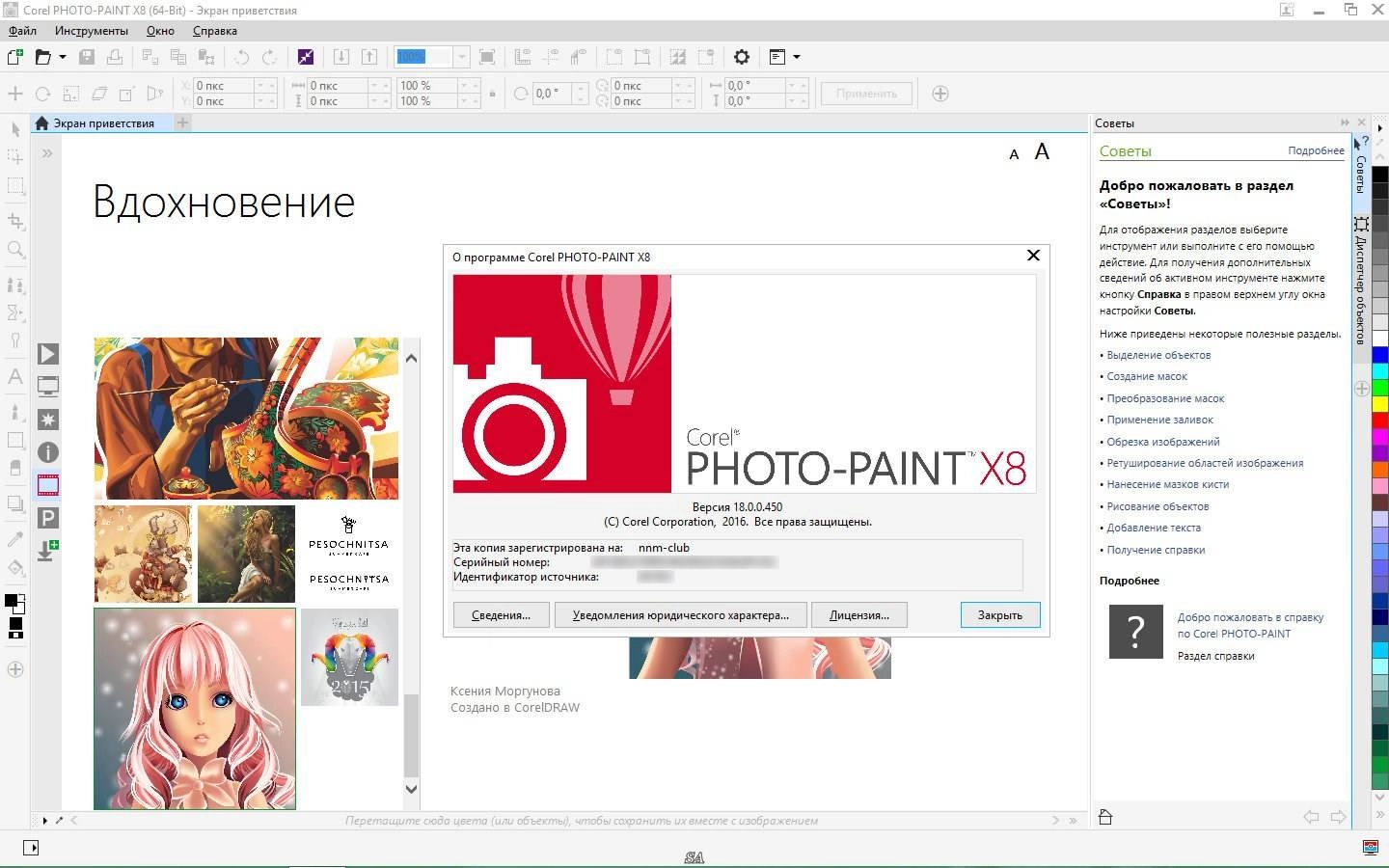Open the Окно menu

point(160,31)
